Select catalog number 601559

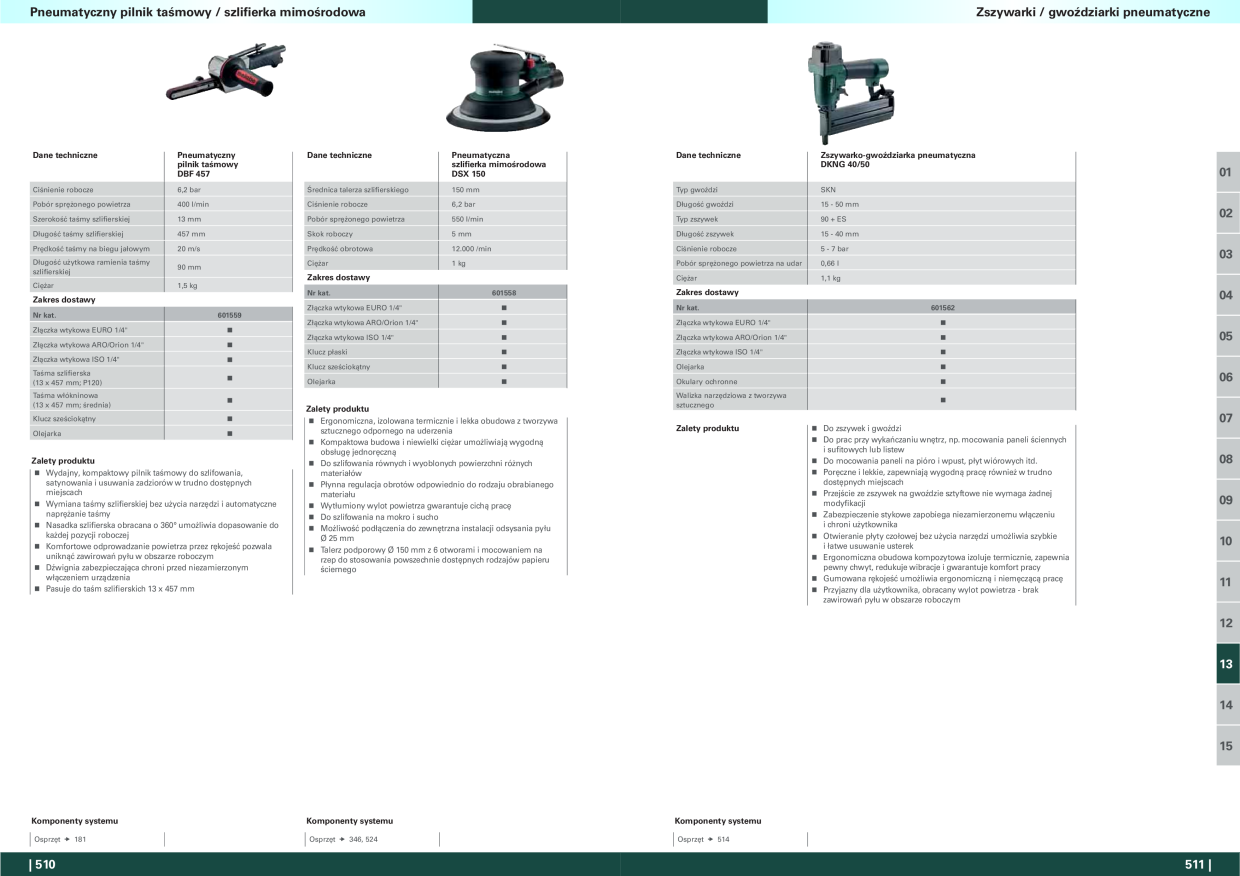tap(229, 315)
